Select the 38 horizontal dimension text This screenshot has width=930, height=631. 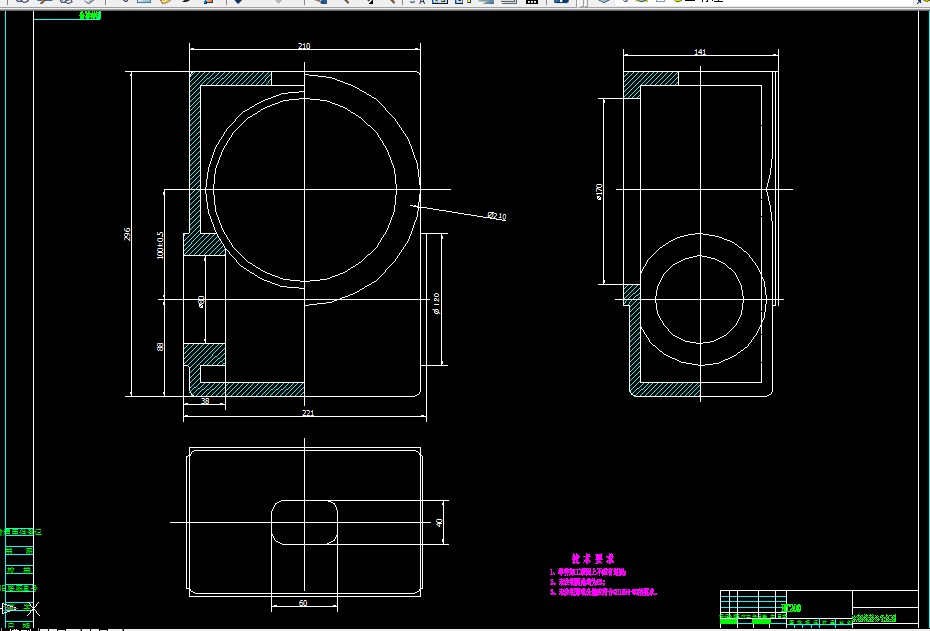[205, 401]
